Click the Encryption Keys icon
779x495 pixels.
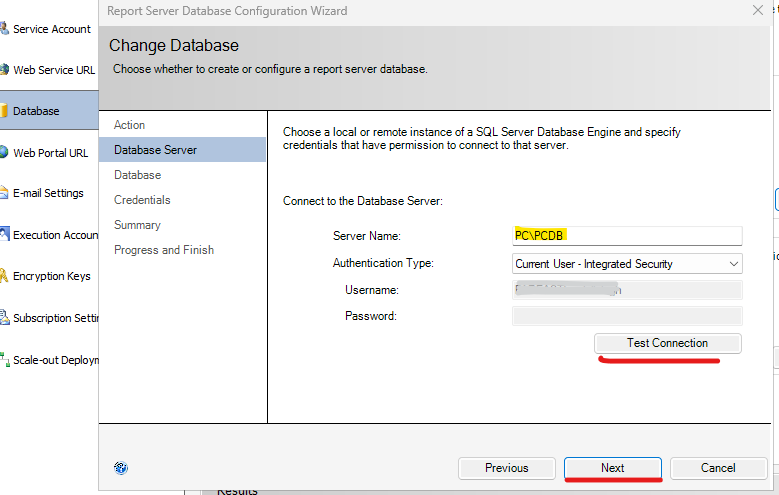(x=4, y=275)
